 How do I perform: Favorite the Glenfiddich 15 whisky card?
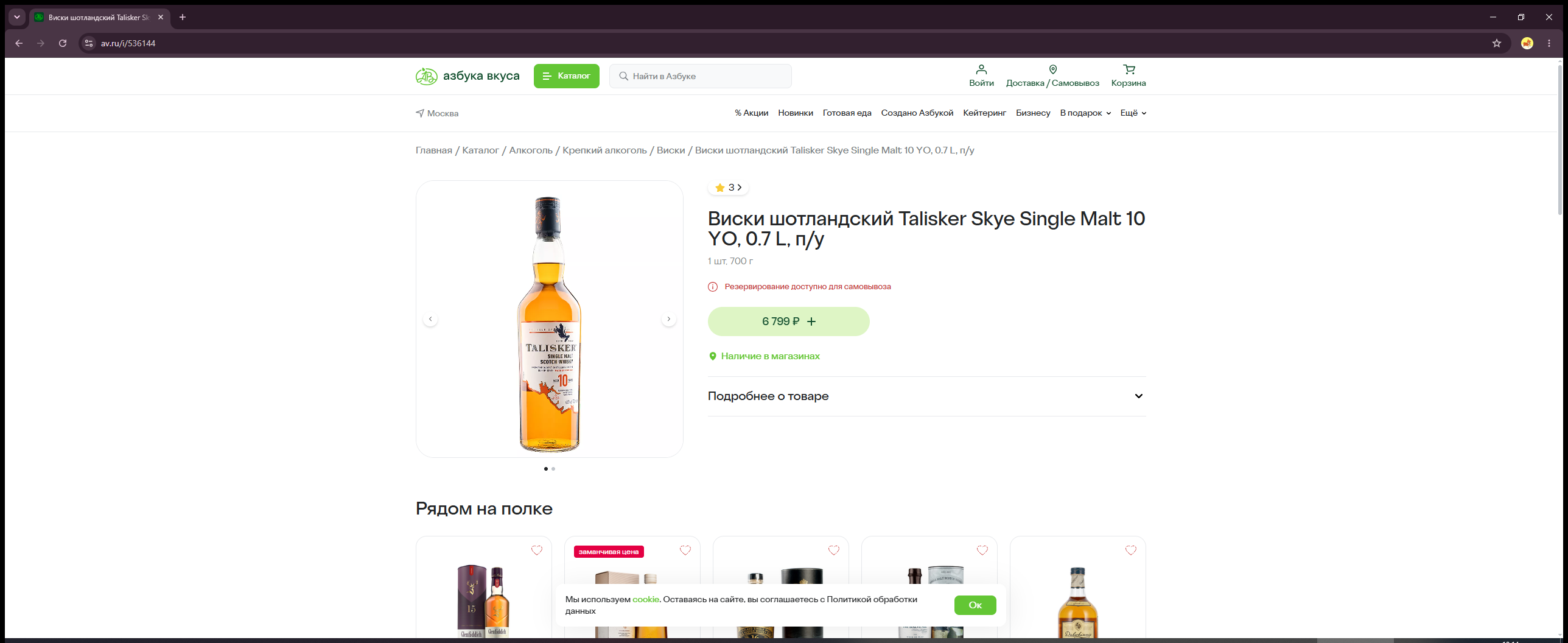536,550
